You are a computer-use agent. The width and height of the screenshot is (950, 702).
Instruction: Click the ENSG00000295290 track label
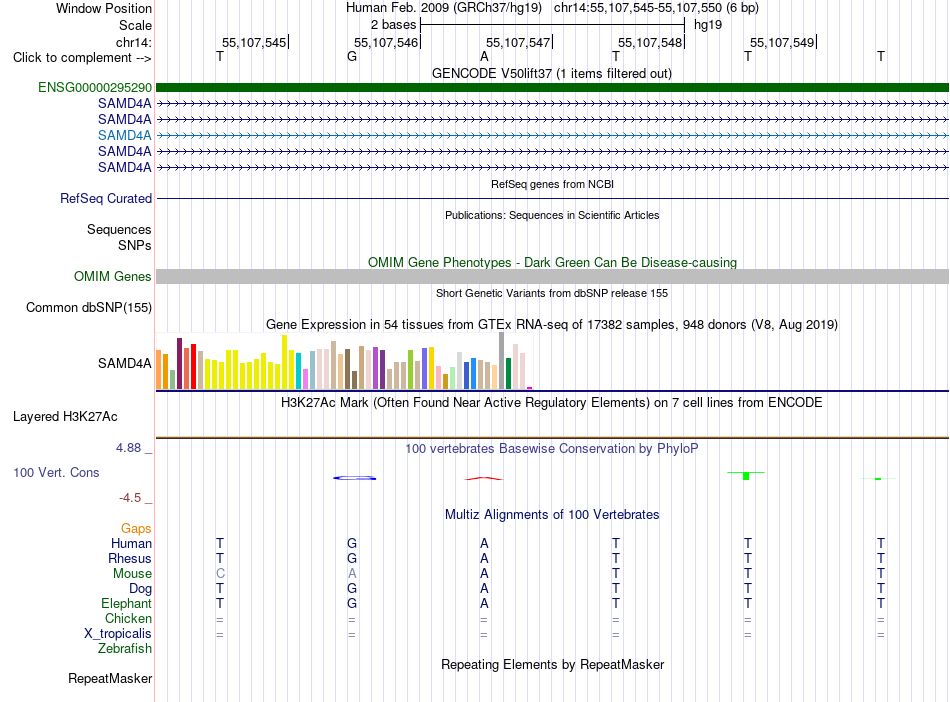pyautogui.click(x=95, y=87)
